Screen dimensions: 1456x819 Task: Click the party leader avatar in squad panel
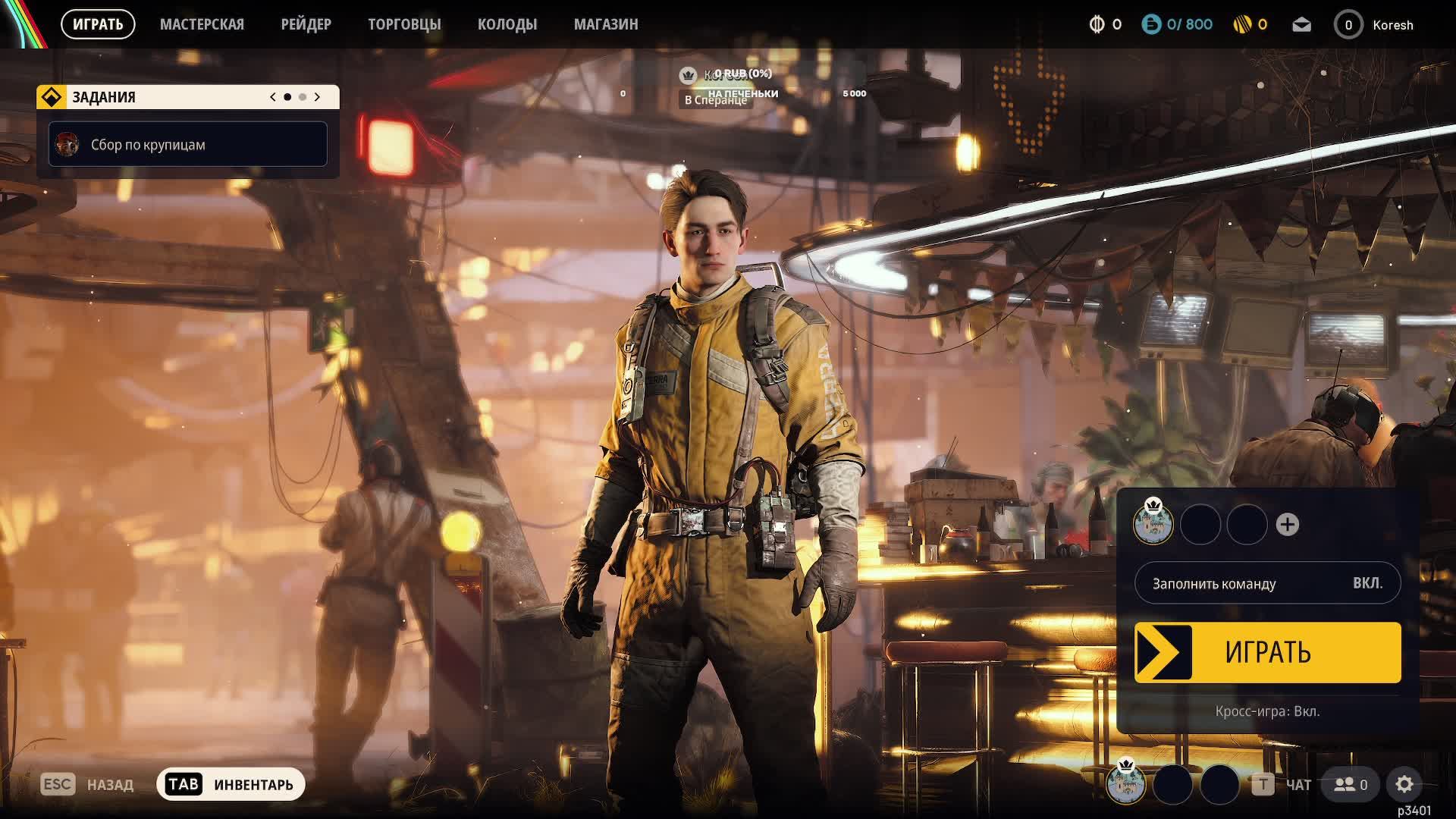tap(1153, 523)
